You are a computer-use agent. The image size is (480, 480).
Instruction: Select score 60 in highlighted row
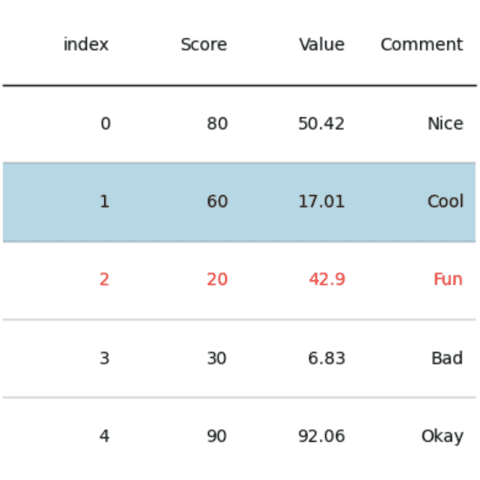point(217,201)
